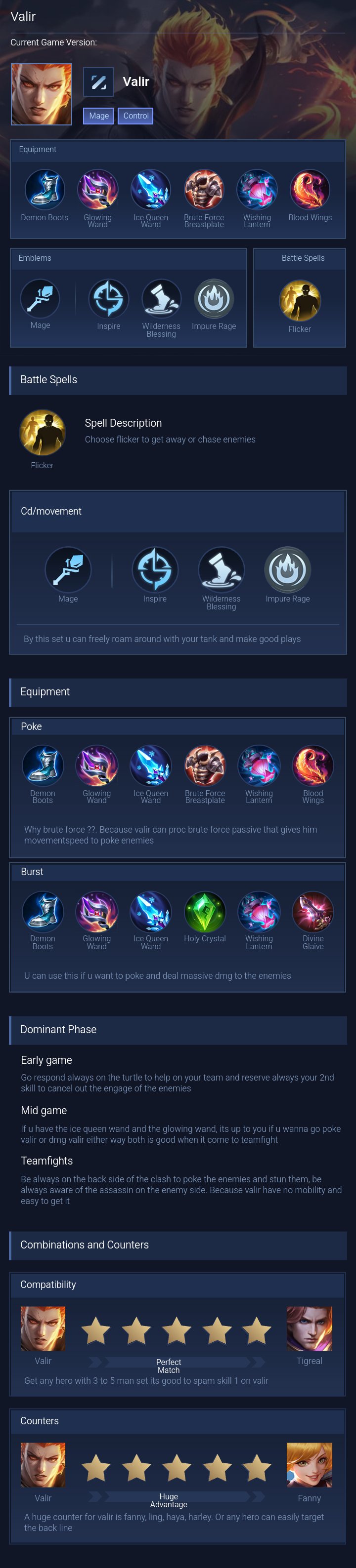
Task: Click the Mage emblem icon under Emblems
Action: [x=40, y=298]
